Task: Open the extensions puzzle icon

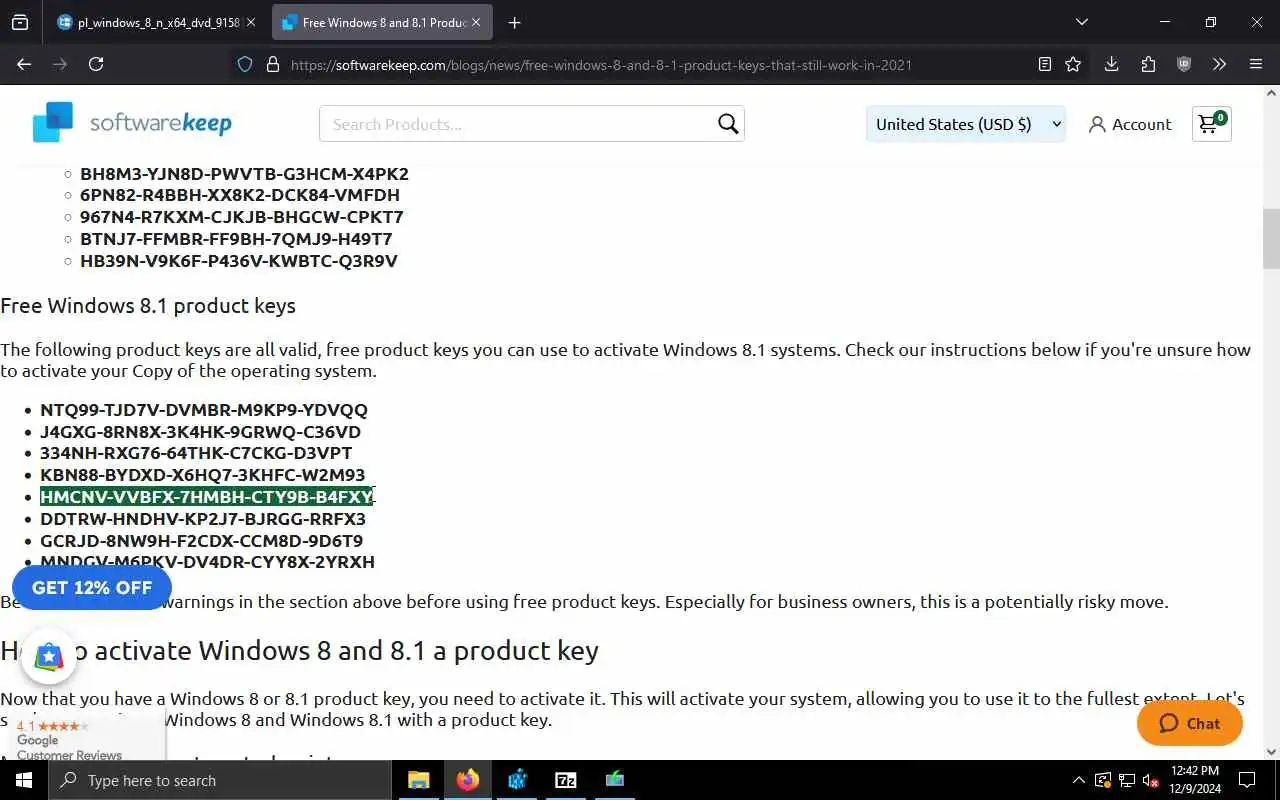Action: coord(1148,64)
